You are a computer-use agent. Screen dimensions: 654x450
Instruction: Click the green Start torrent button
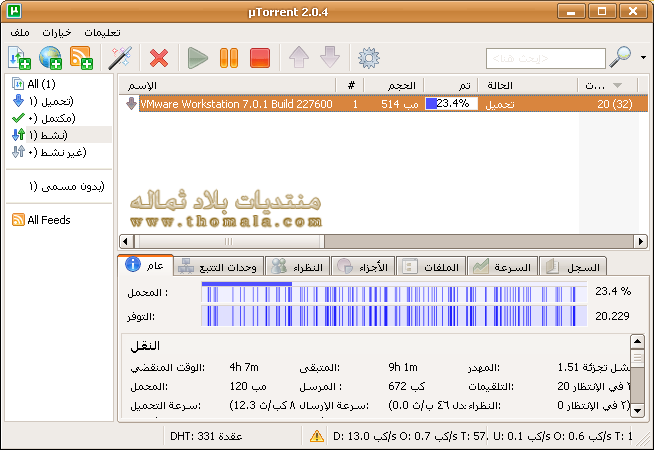pos(198,58)
